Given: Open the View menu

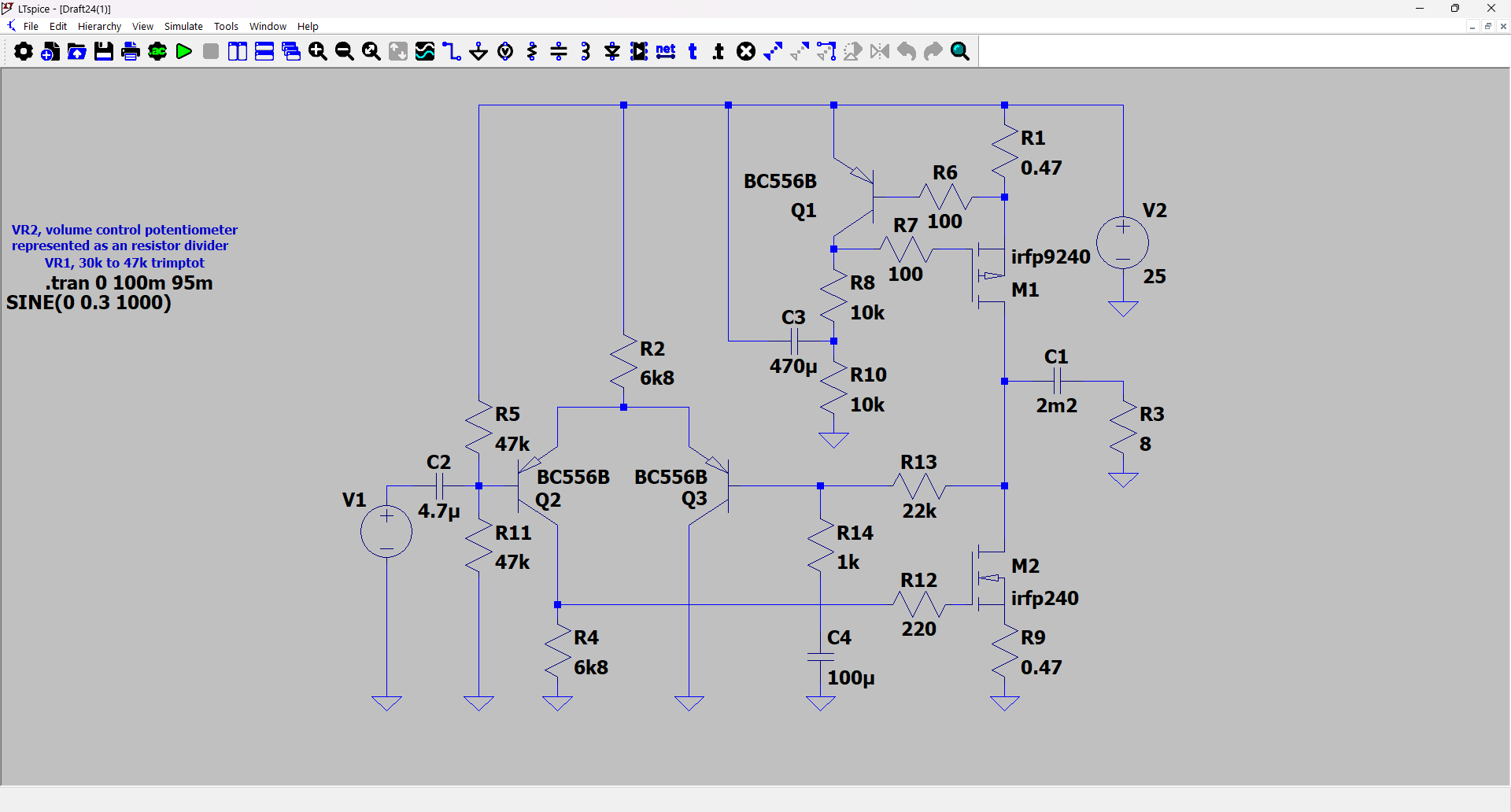Looking at the screenshot, I should click(x=142, y=26).
